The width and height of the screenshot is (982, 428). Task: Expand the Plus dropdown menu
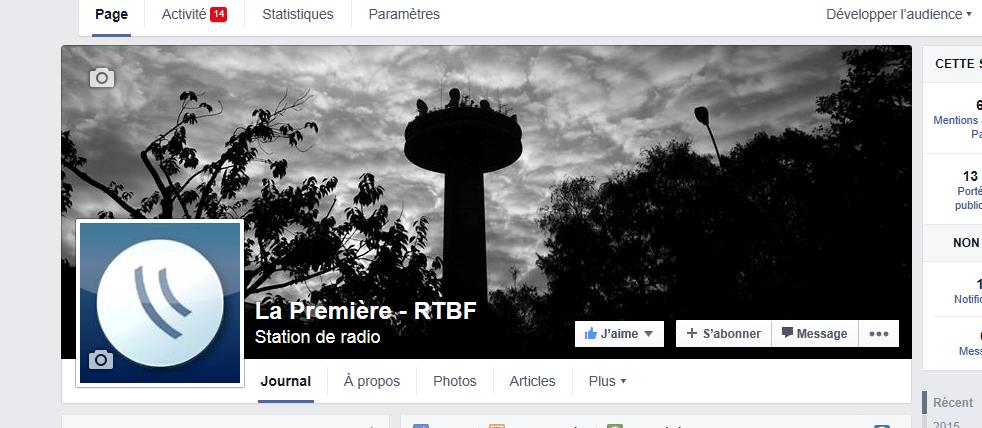coord(607,381)
